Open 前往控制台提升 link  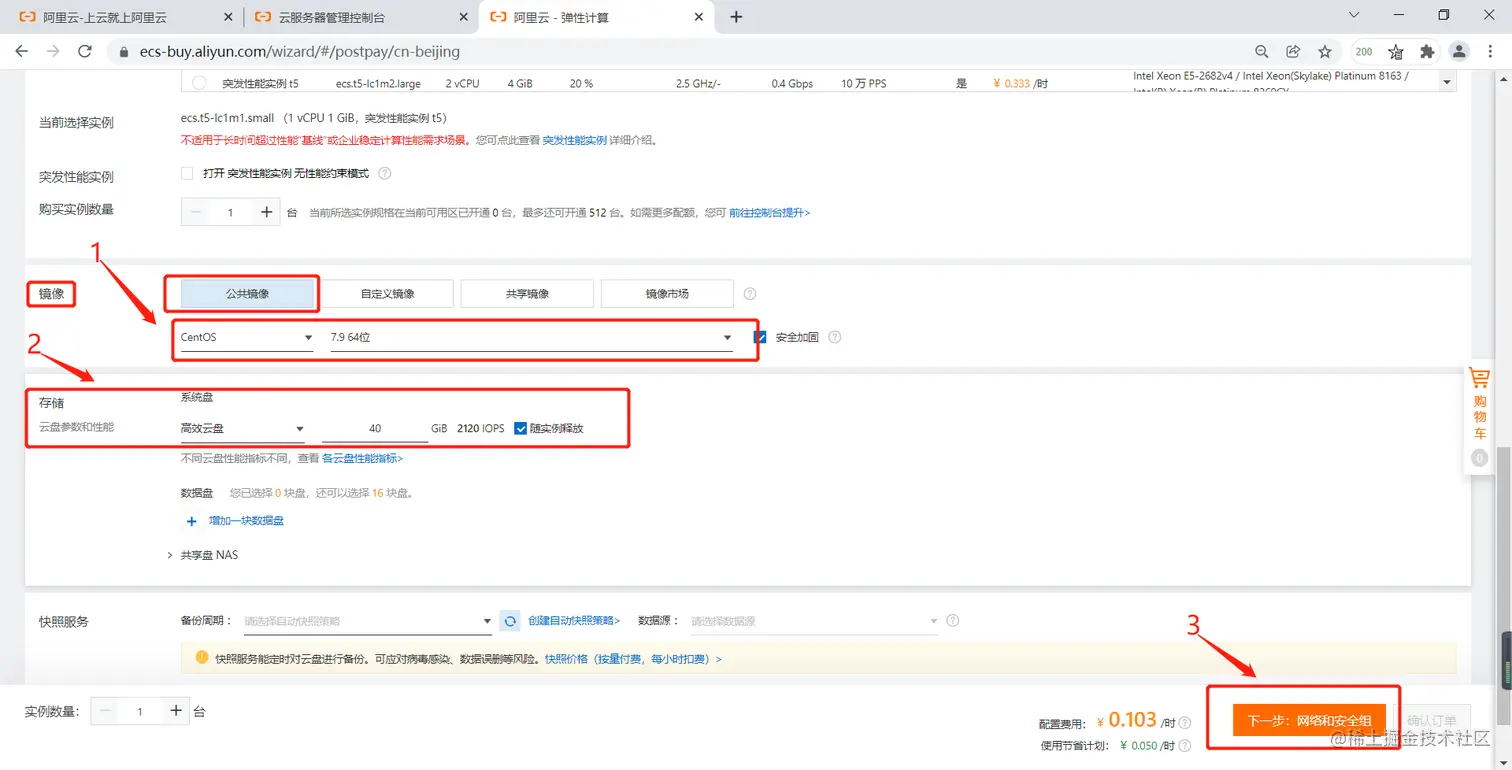(x=770, y=213)
